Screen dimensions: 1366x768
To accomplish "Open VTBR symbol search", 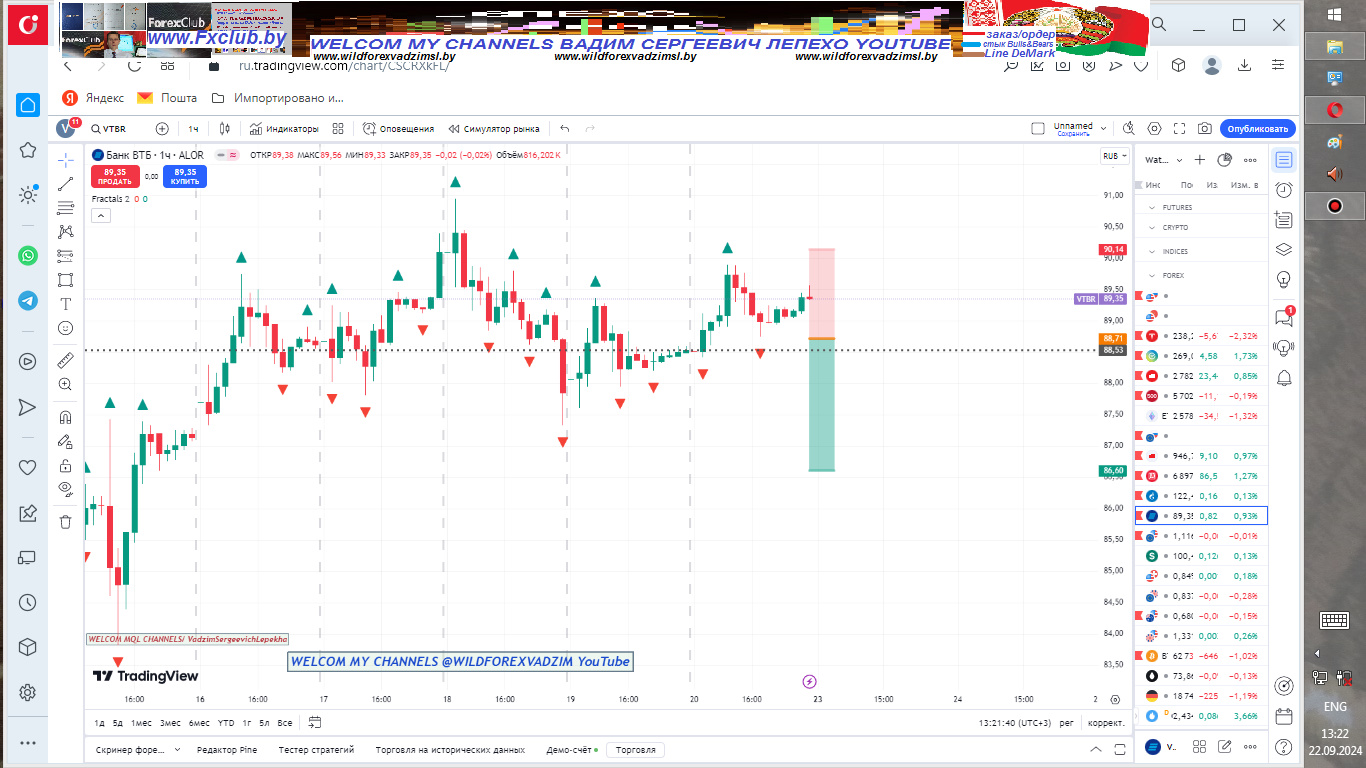I will pos(108,129).
